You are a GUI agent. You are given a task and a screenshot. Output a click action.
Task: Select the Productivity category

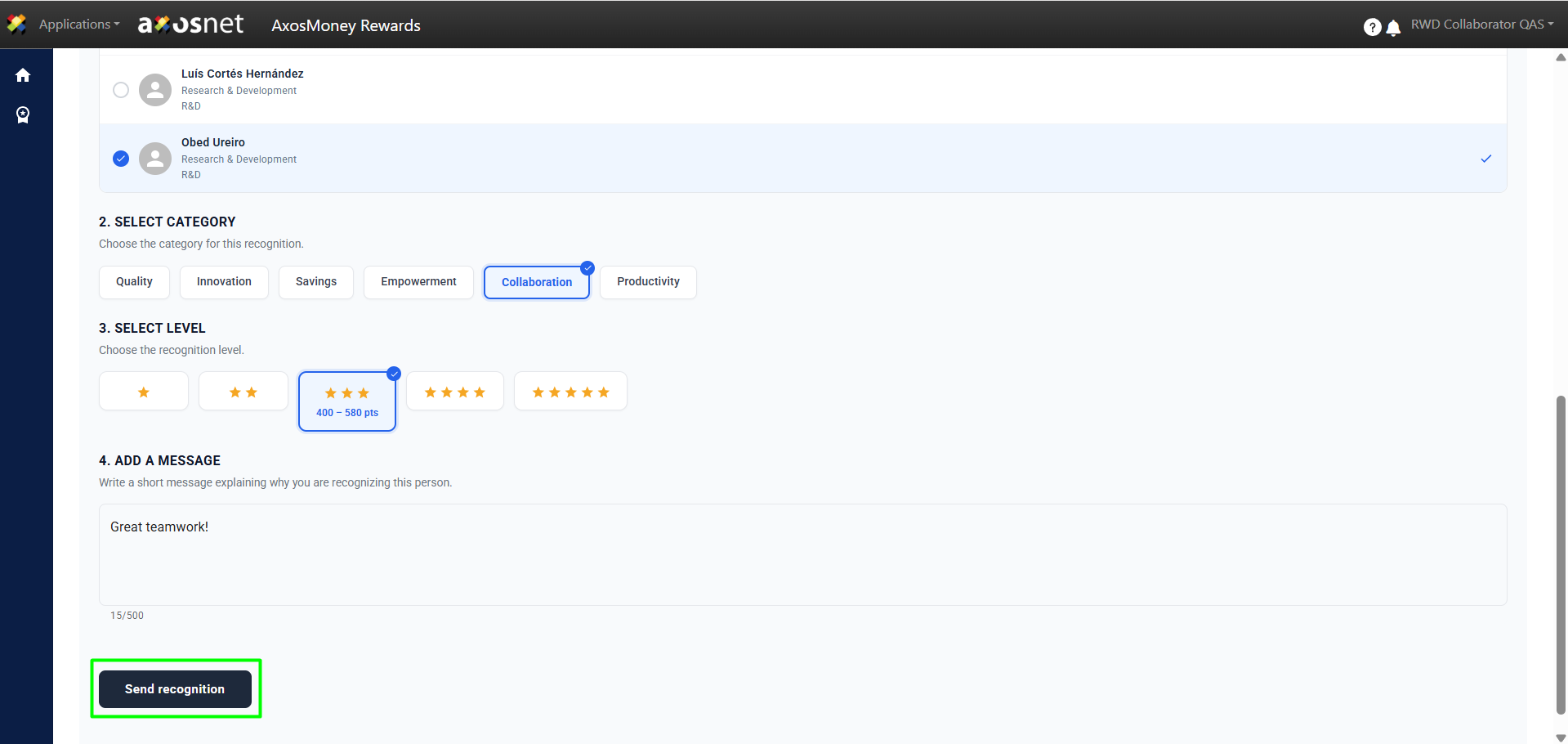click(648, 282)
